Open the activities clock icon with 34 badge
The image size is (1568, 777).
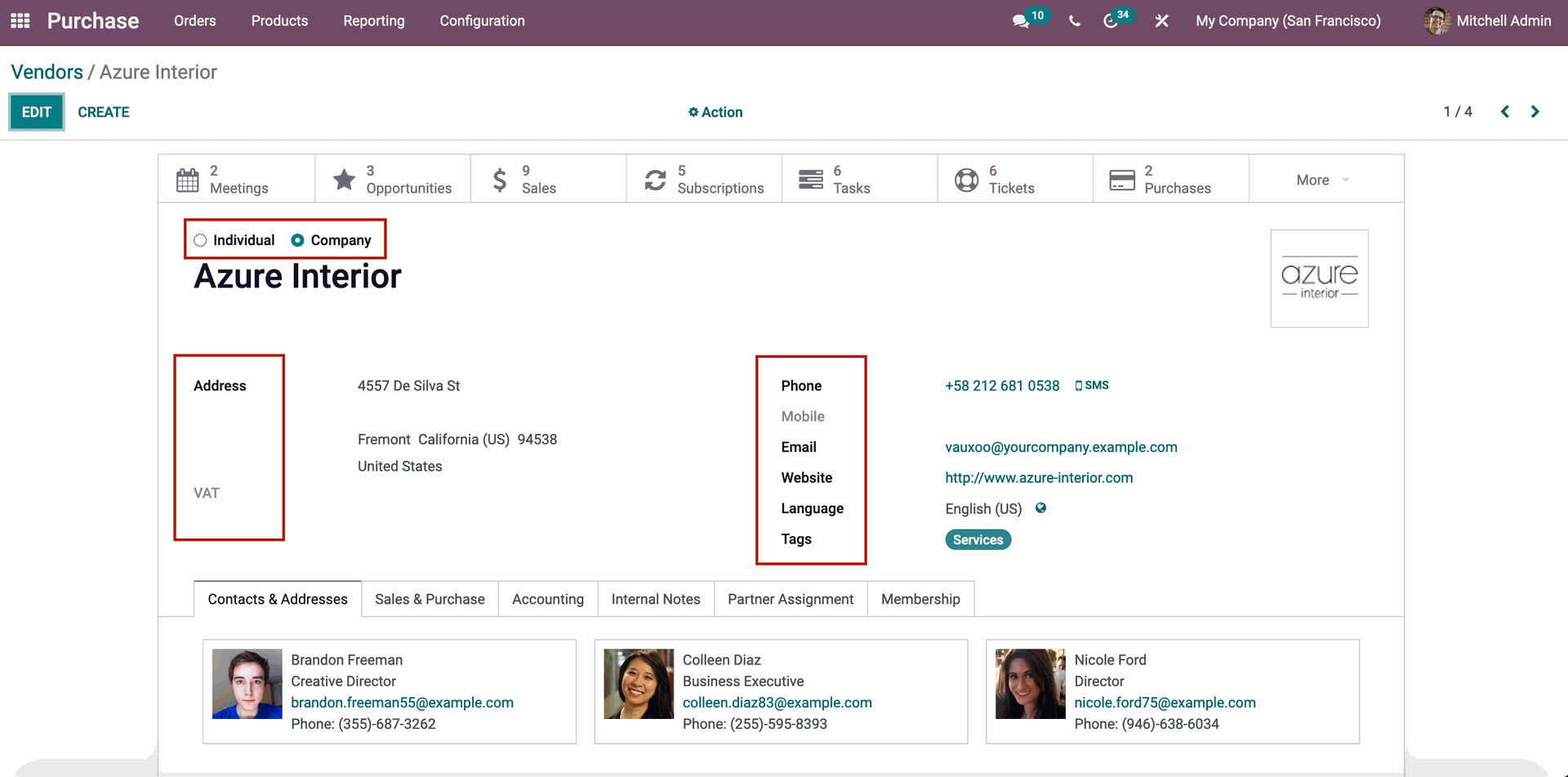click(1110, 21)
